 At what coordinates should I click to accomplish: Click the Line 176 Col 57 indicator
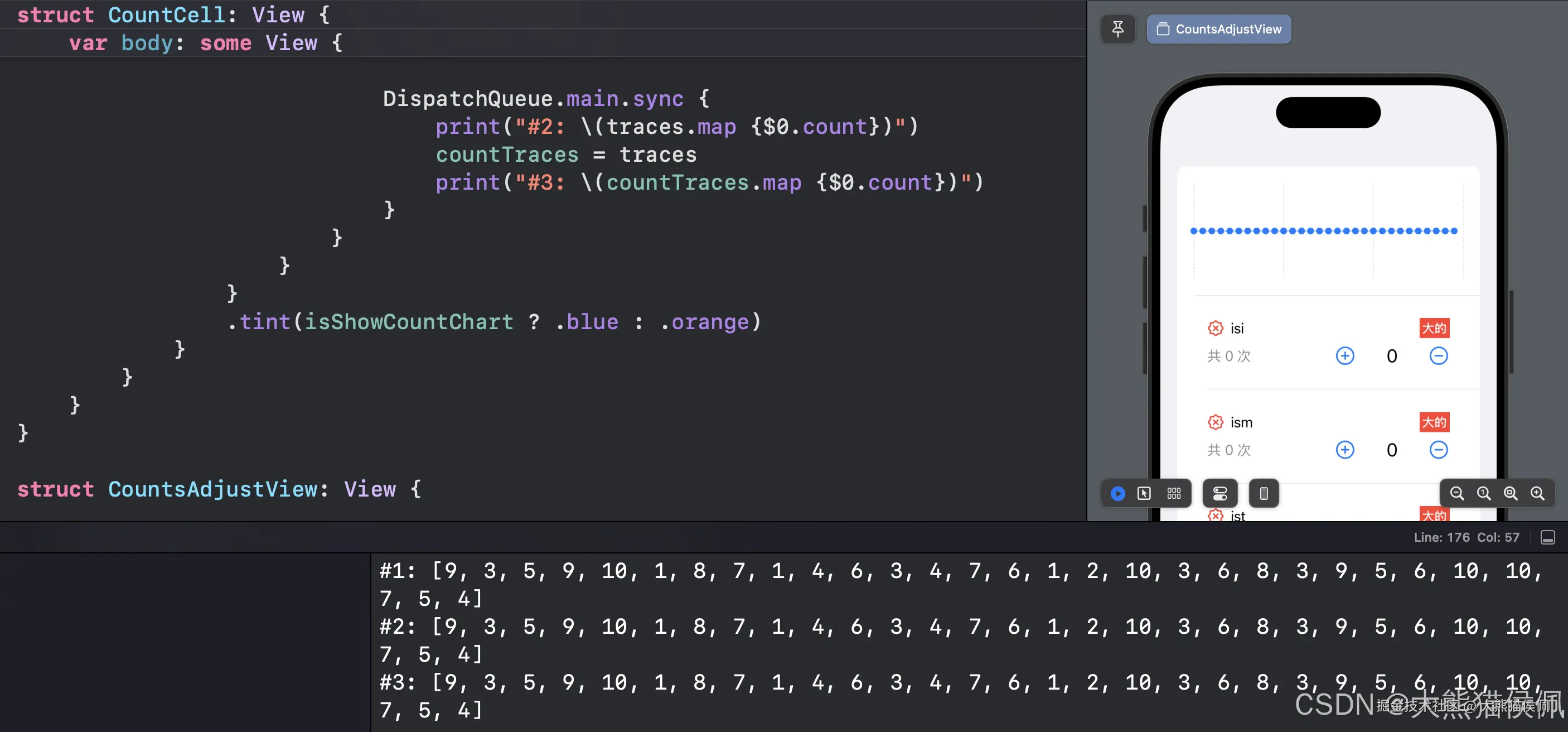point(1466,537)
